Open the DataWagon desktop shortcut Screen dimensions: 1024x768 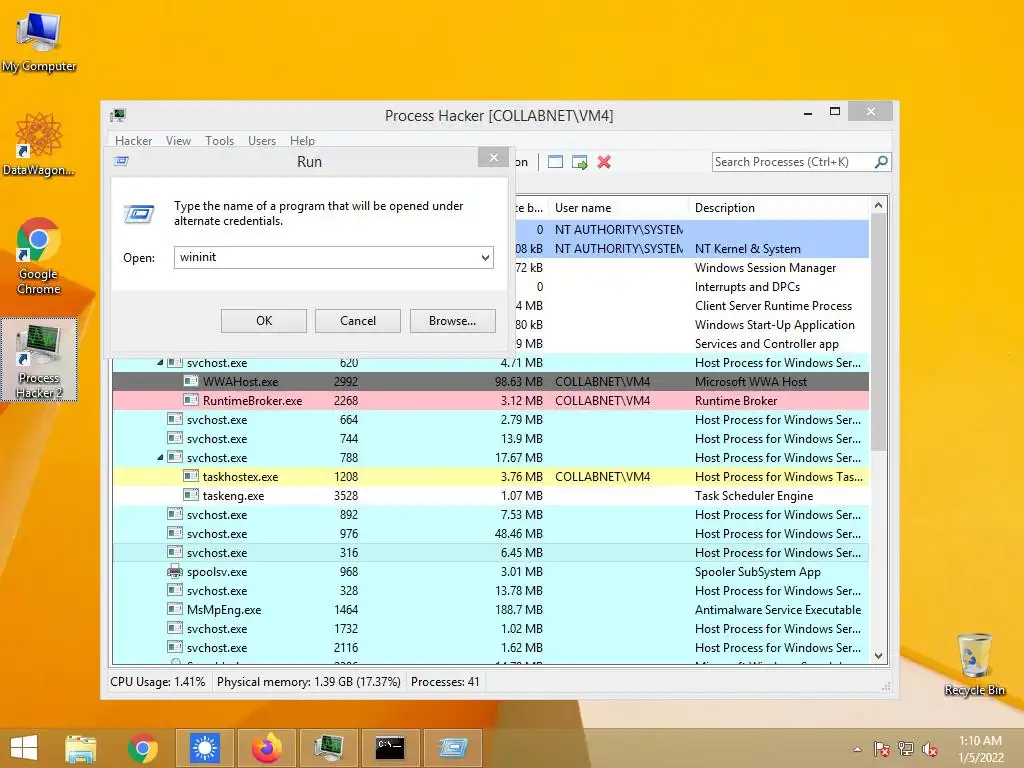pos(39,144)
